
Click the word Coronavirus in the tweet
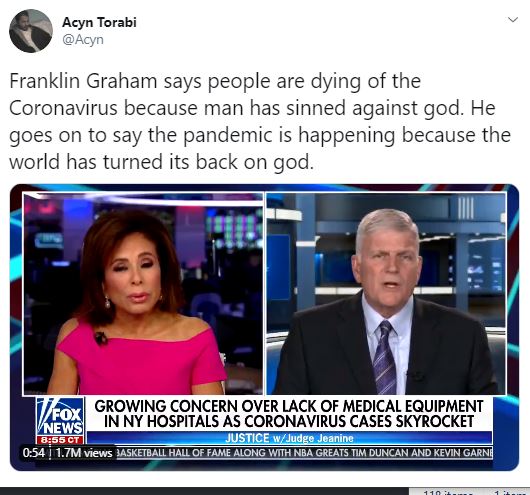[63, 108]
